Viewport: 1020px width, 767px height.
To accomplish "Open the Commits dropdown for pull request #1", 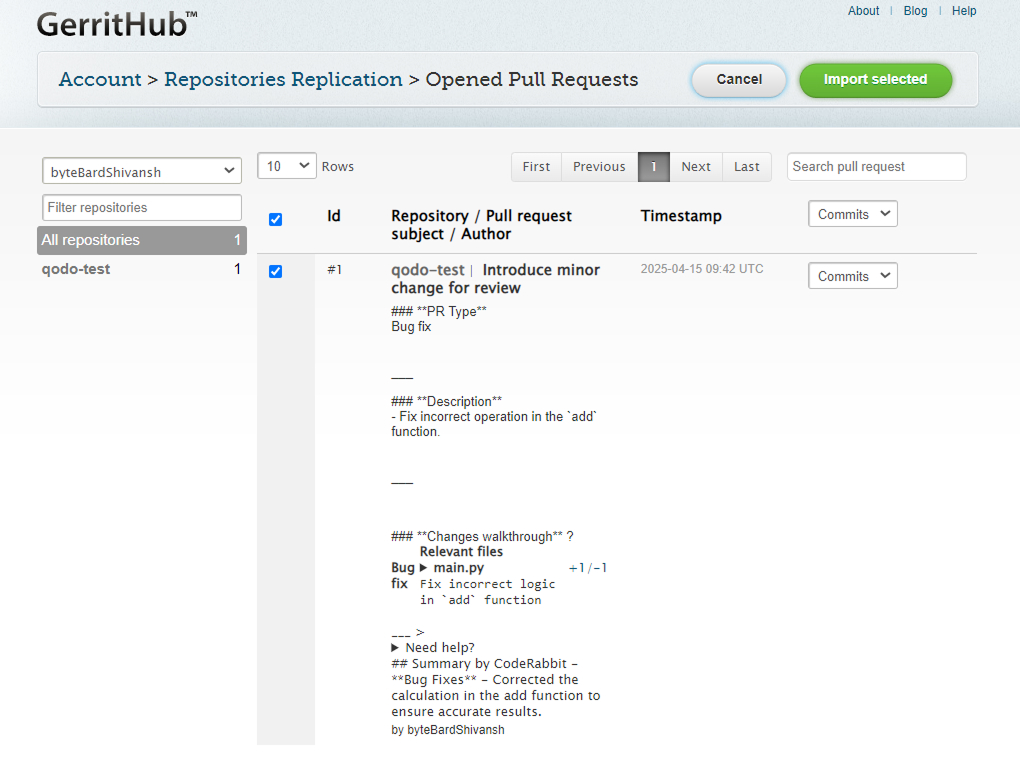I will pyautogui.click(x=853, y=276).
